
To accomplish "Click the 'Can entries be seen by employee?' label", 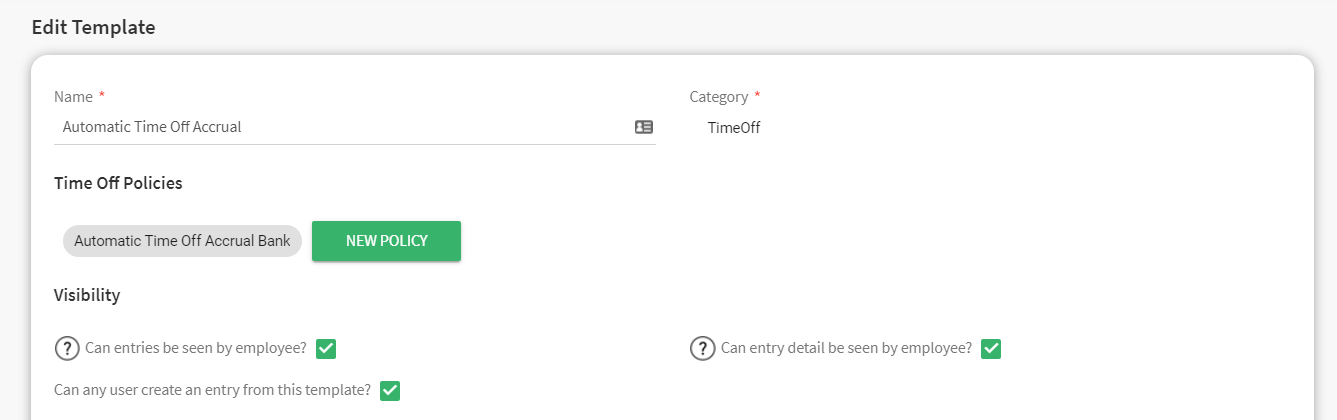I will (196, 349).
